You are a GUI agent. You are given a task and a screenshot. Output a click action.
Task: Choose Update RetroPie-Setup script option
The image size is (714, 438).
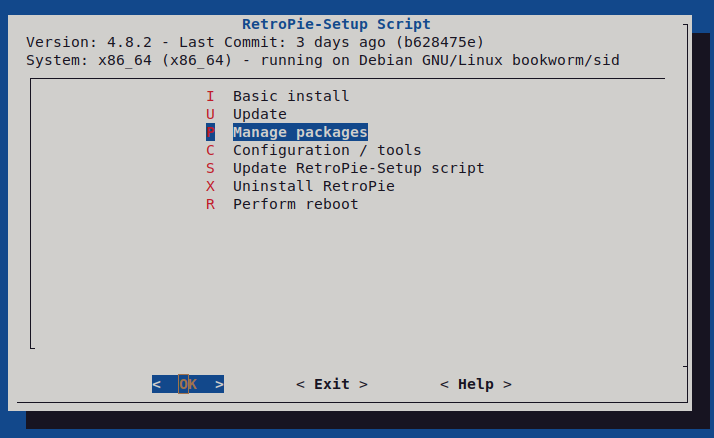tap(358, 168)
